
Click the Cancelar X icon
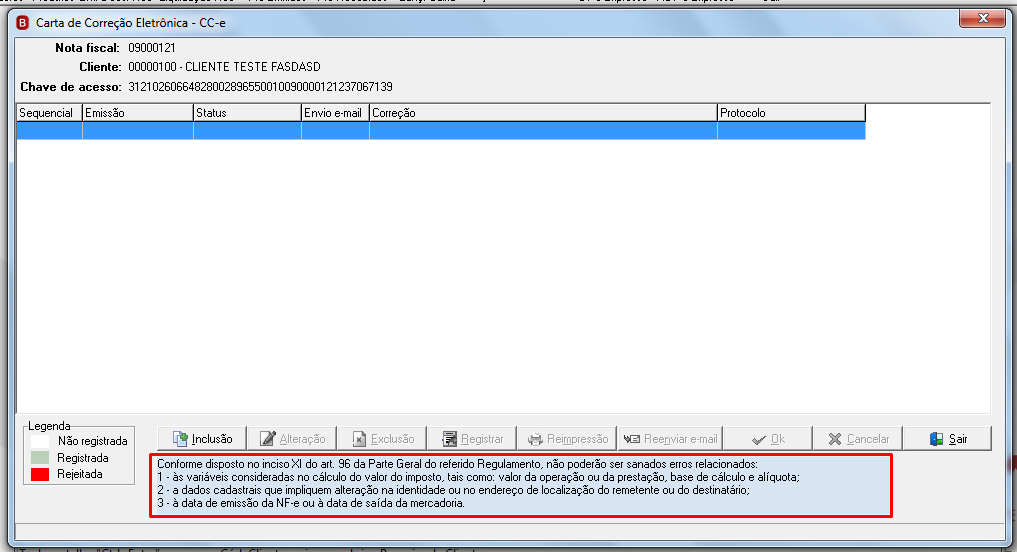pyautogui.click(x=835, y=439)
